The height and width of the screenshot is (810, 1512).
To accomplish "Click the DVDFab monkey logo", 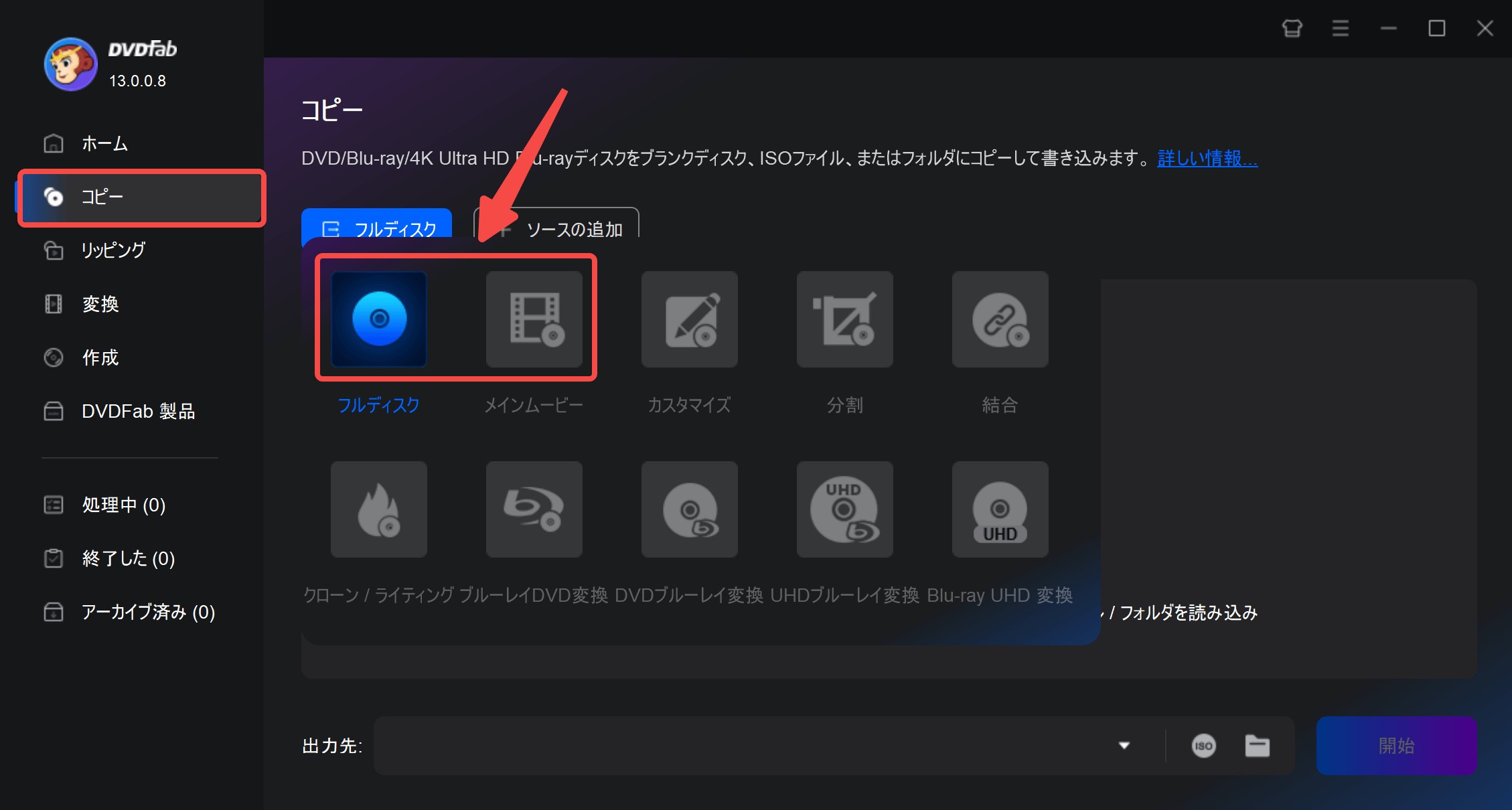I will coord(71,64).
